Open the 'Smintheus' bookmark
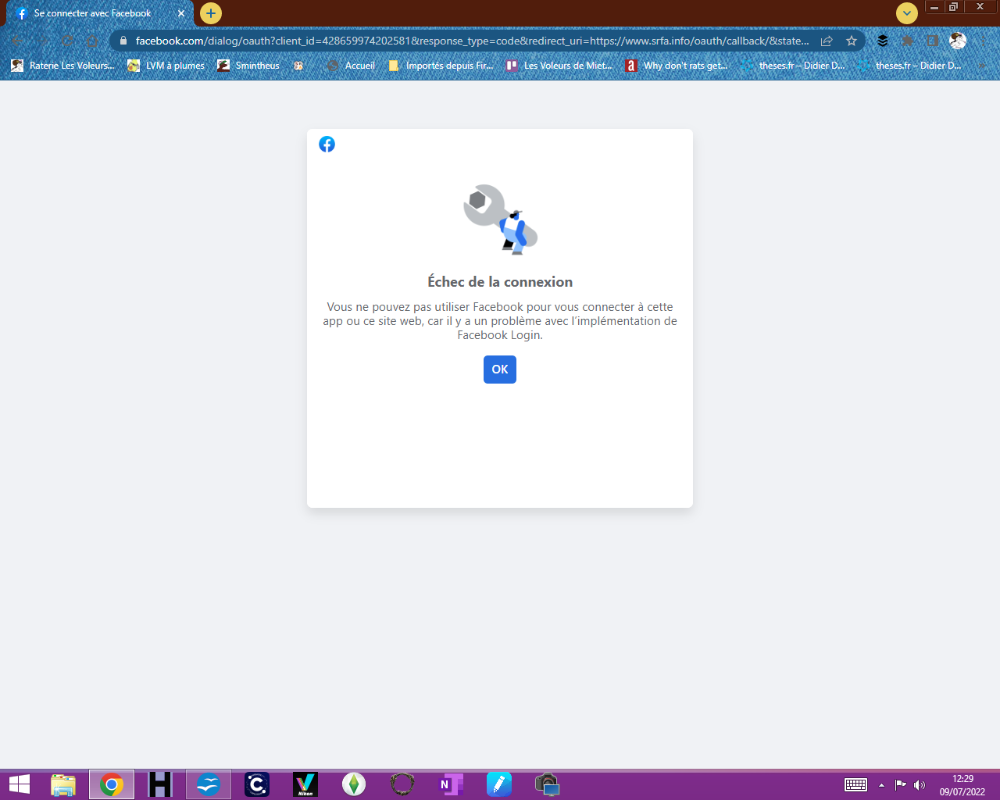This screenshot has height=800, width=1000. [x=250, y=66]
